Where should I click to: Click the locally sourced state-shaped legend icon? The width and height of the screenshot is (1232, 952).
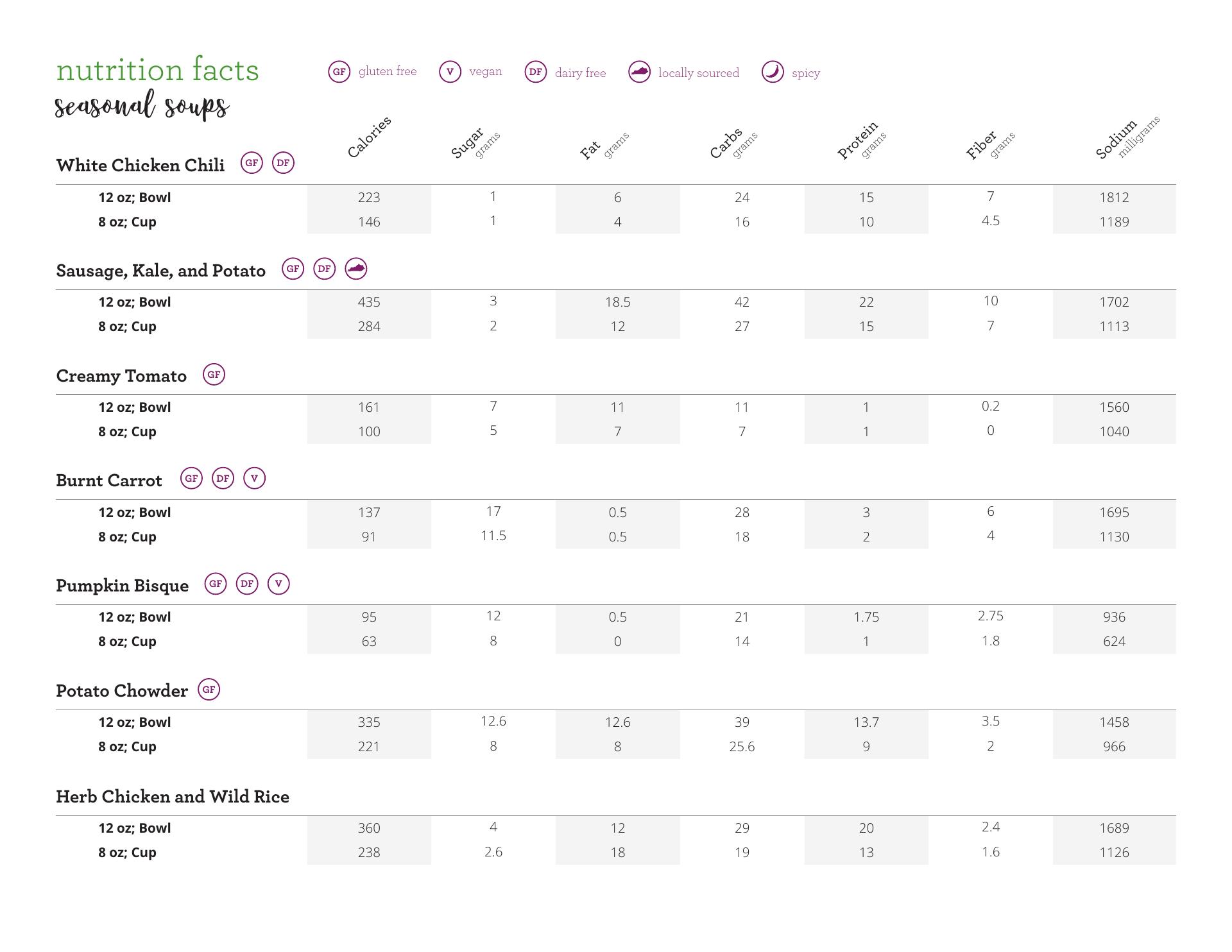pos(640,72)
